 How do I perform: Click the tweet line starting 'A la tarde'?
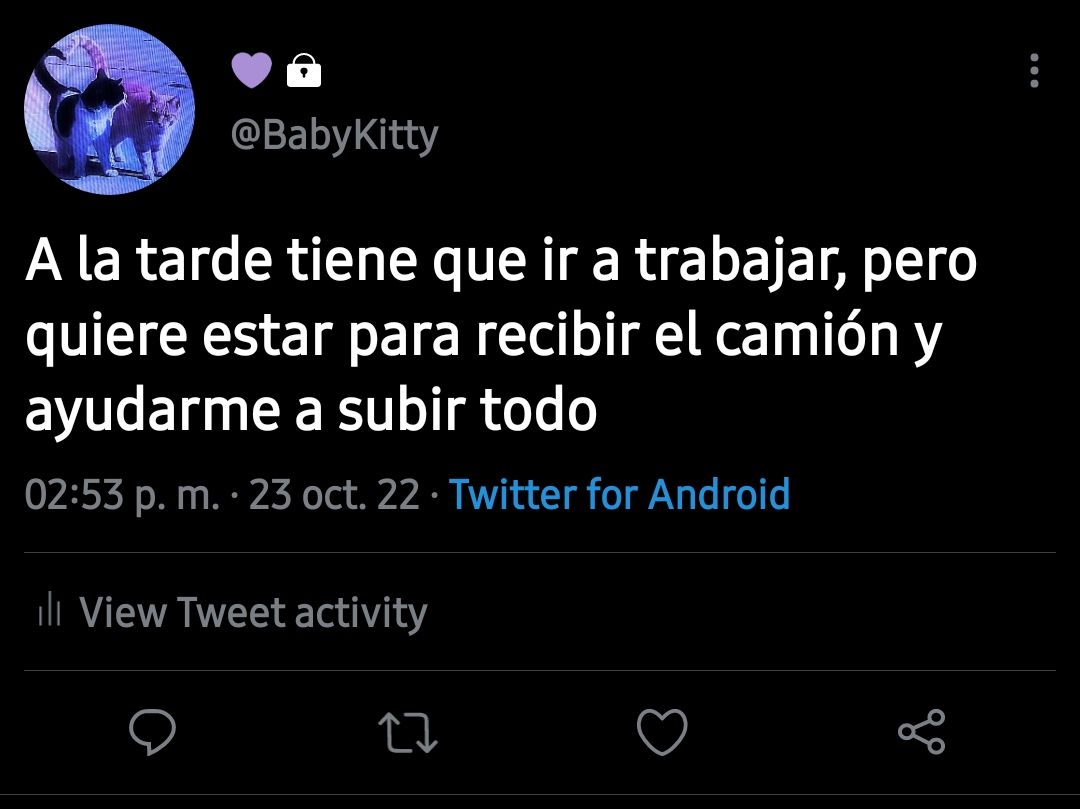point(501,262)
